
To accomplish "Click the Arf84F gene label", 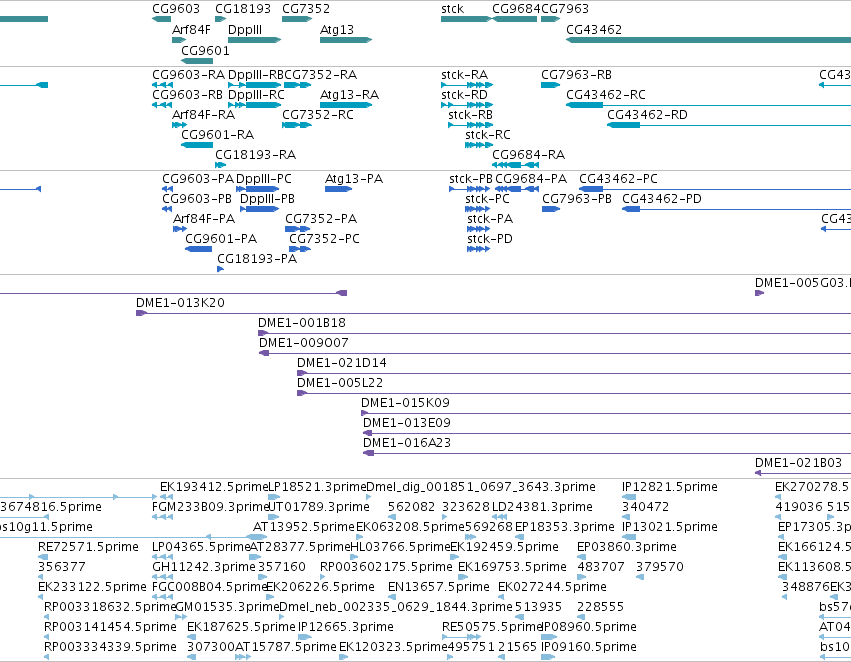I will (x=191, y=30).
